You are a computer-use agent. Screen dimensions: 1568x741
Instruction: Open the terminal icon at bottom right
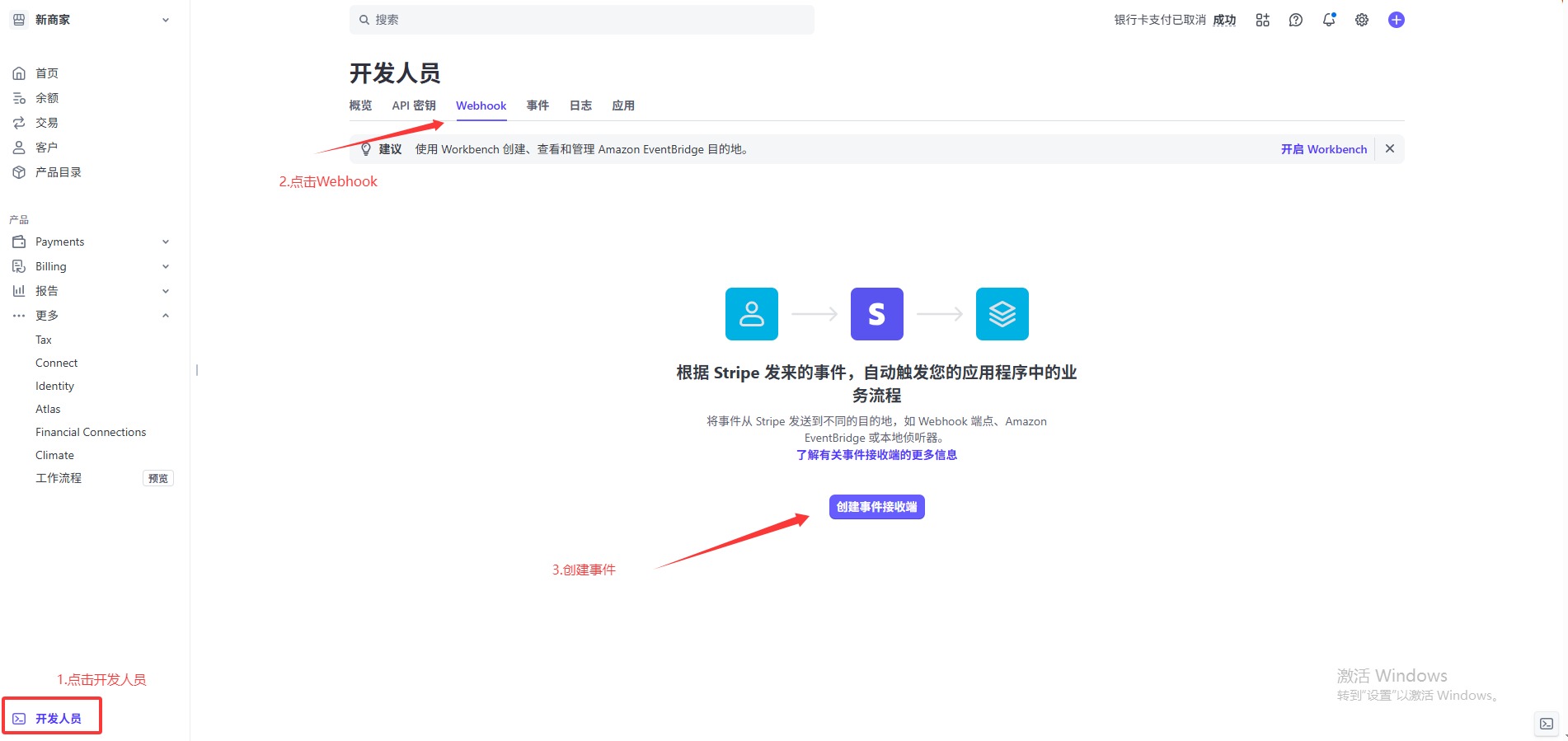tap(1547, 724)
